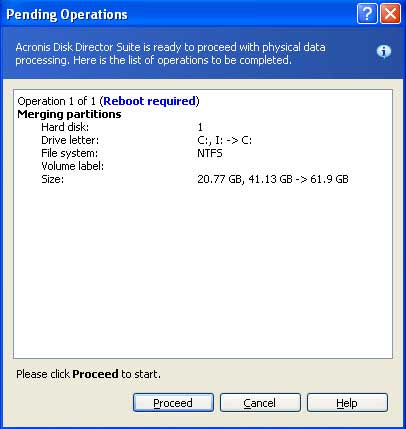This screenshot has width=406, height=429.
Task: Close the Pending Operations dialog
Action: pyautogui.click(x=390, y=14)
